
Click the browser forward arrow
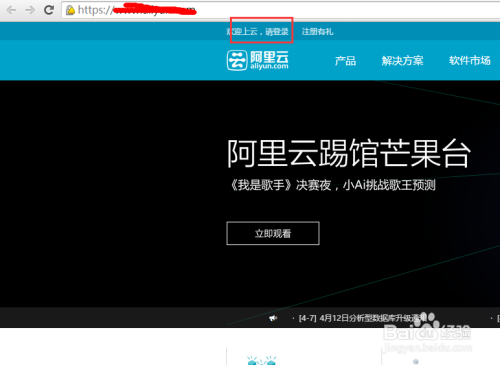click(x=30, y=10)
